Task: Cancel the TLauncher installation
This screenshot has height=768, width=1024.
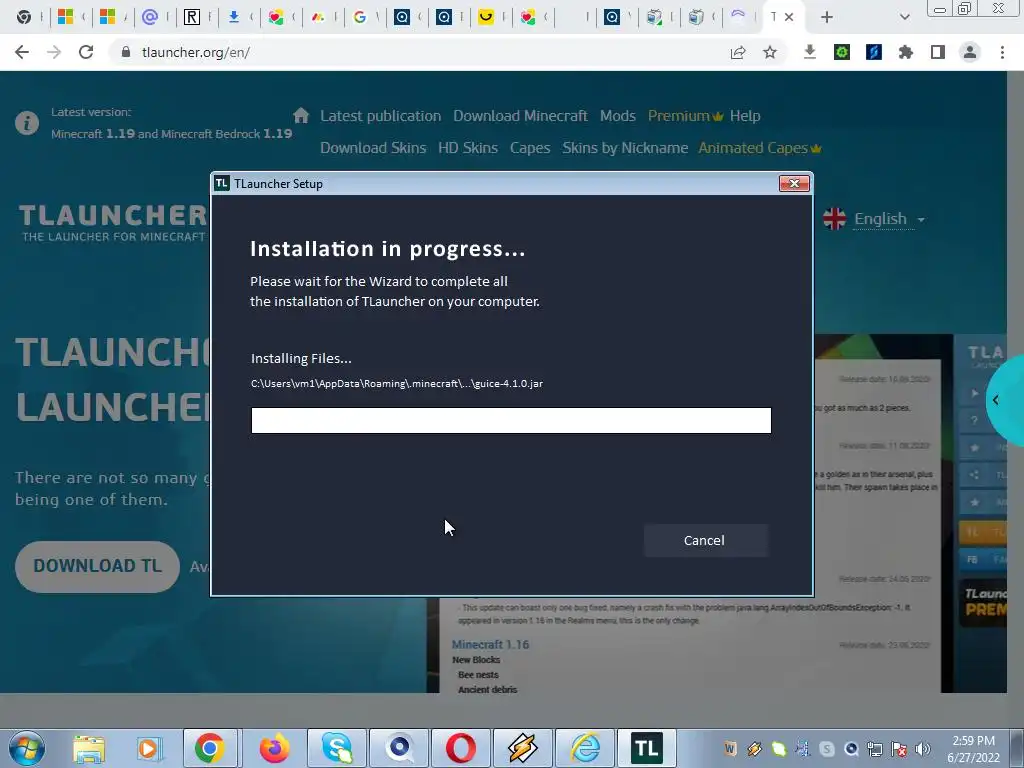Action: (705, 540)
